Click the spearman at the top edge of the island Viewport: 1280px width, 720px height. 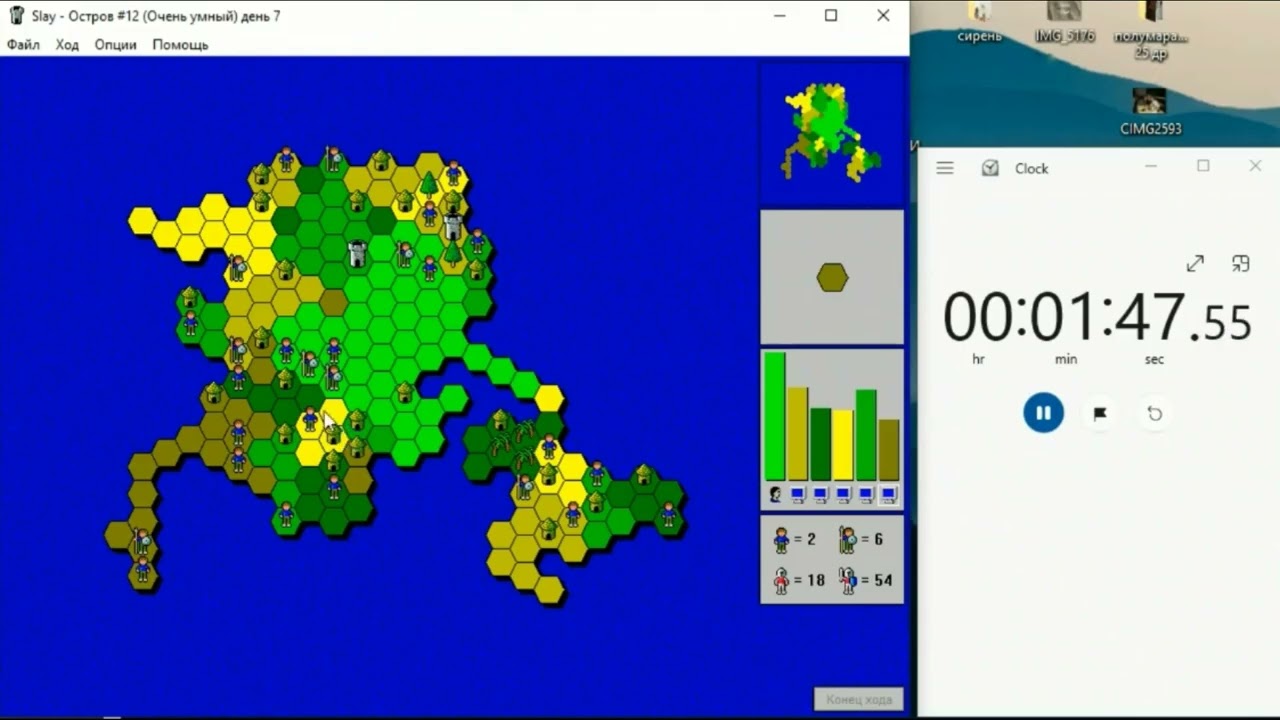(333, 158)
